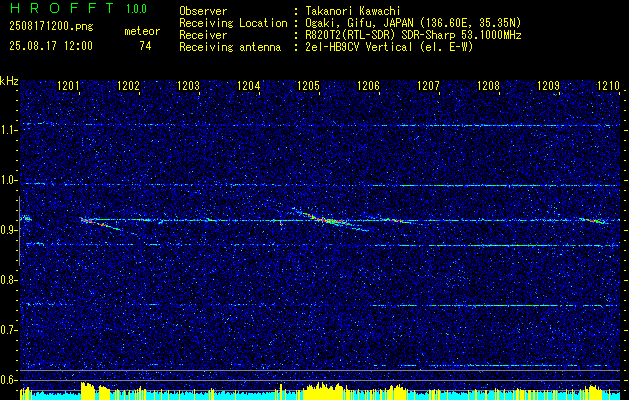Click the 1205 time marker
The width and height of the screenshot is (629, 400).
308,85
